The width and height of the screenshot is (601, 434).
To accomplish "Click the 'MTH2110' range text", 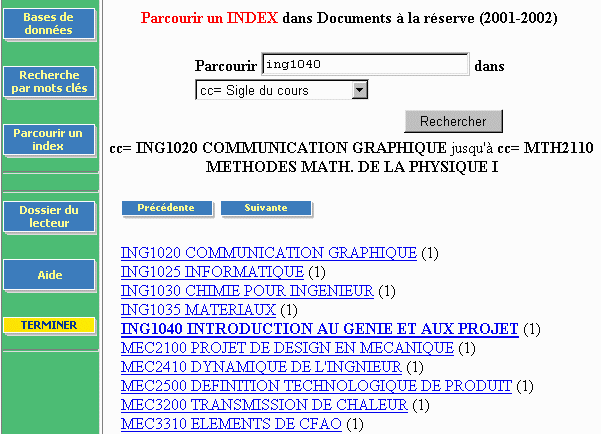I will click(x=558, y=148).
